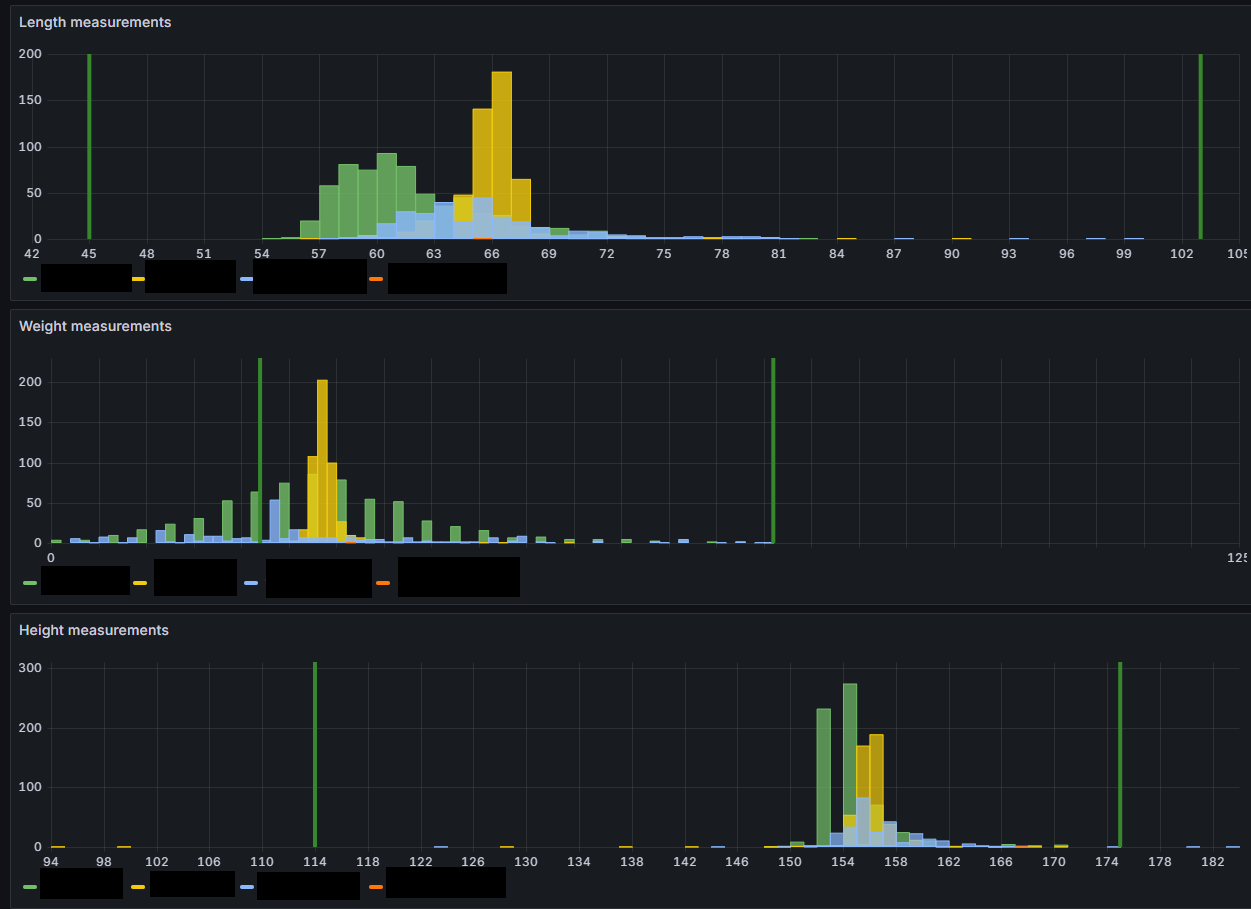Click the y-axis label 150 in Weight chart
1251x909 pixels.
pos(30,422)
